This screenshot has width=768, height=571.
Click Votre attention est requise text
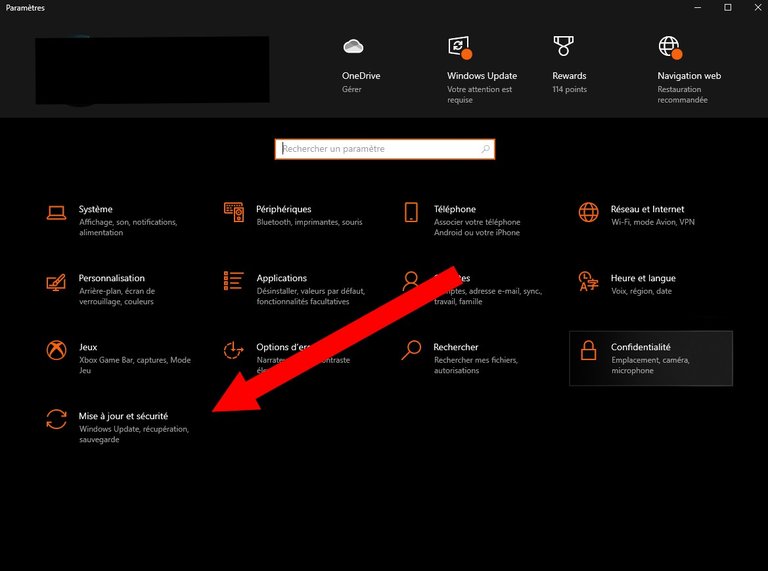click(480, 95)
